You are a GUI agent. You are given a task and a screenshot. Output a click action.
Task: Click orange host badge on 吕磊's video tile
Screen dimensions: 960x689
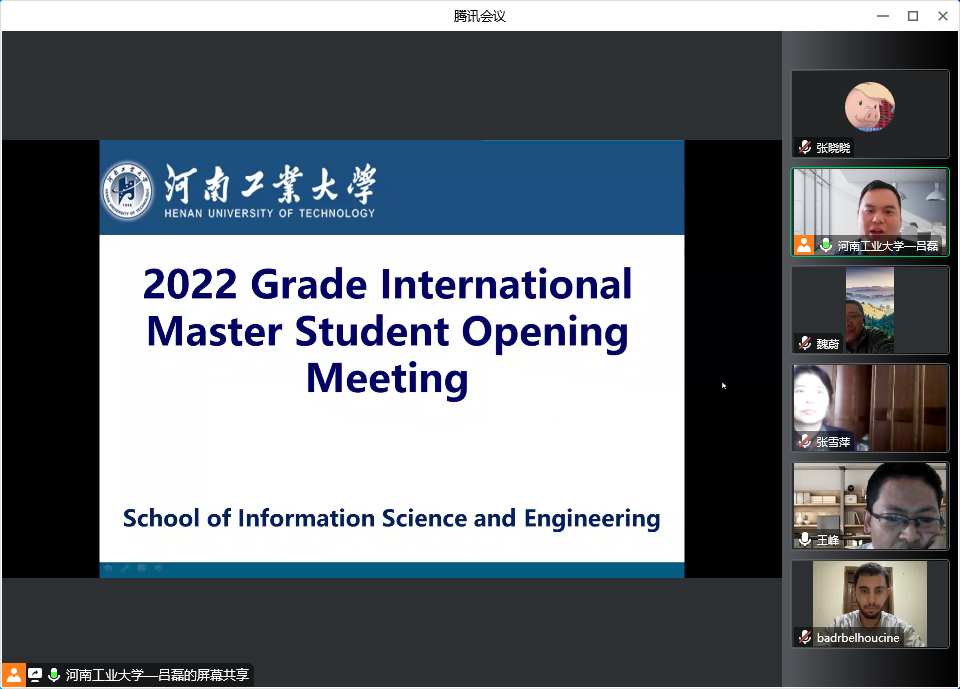804,245
